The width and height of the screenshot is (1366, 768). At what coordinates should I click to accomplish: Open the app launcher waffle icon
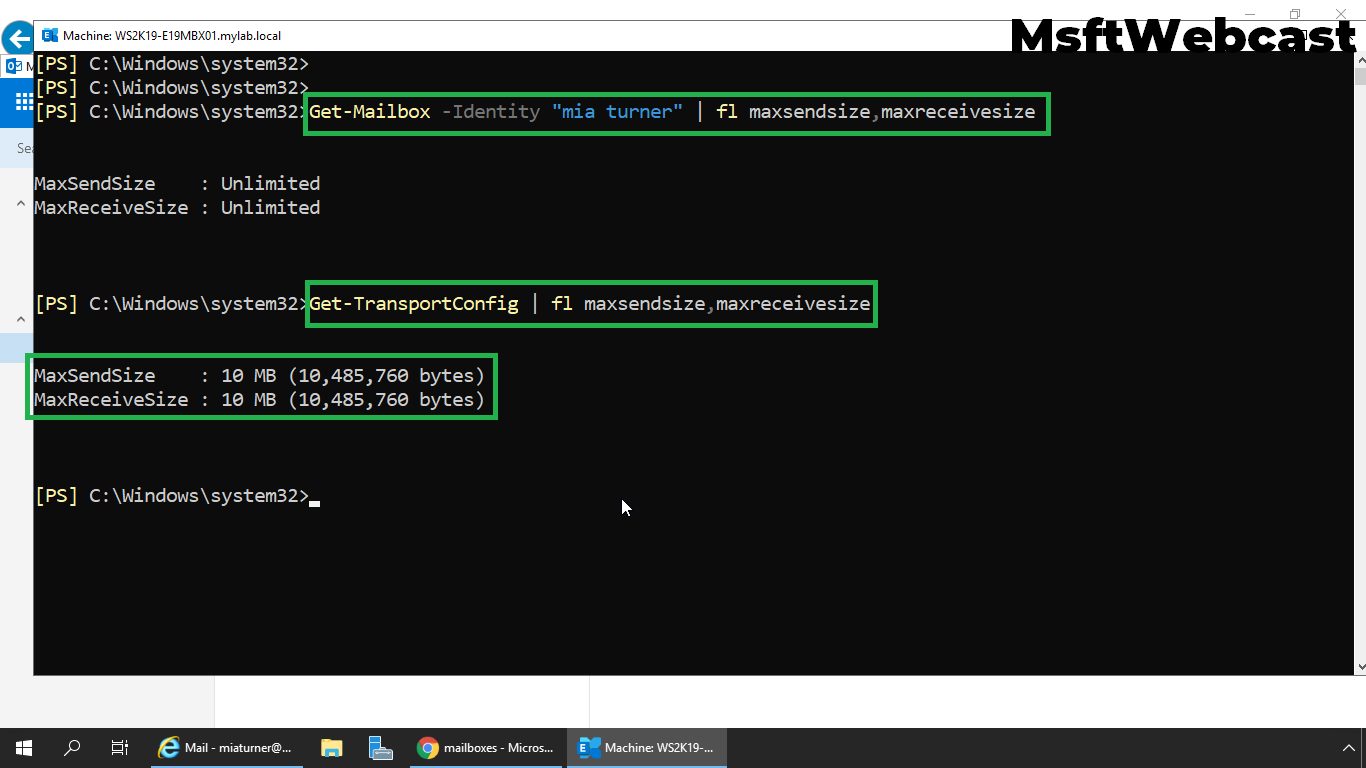17,102
